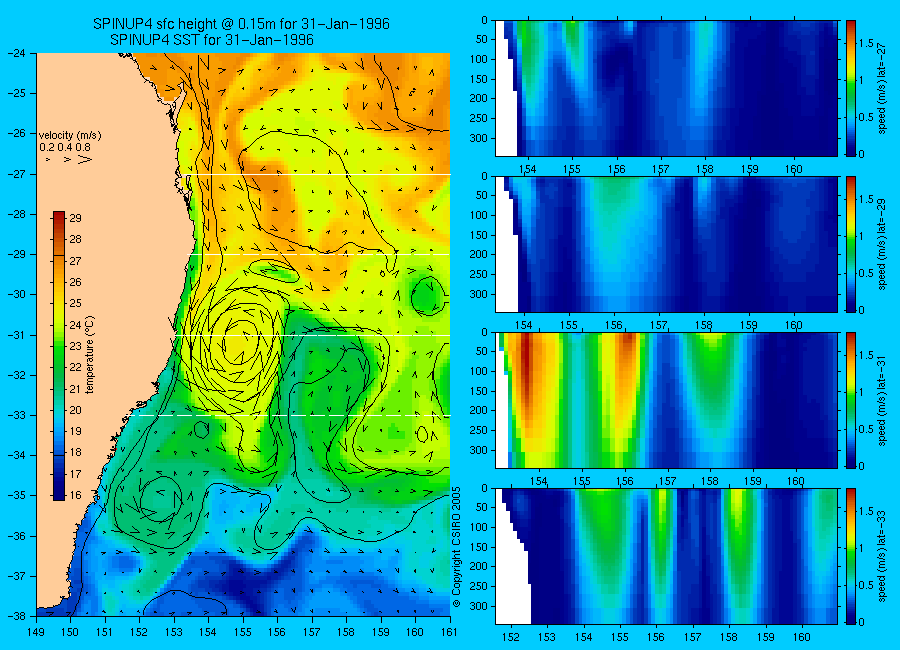The height and width of the screenshot is (650, 900).
Task: Click the center of the large yellow eddy on the map
Action: [241, 343]
